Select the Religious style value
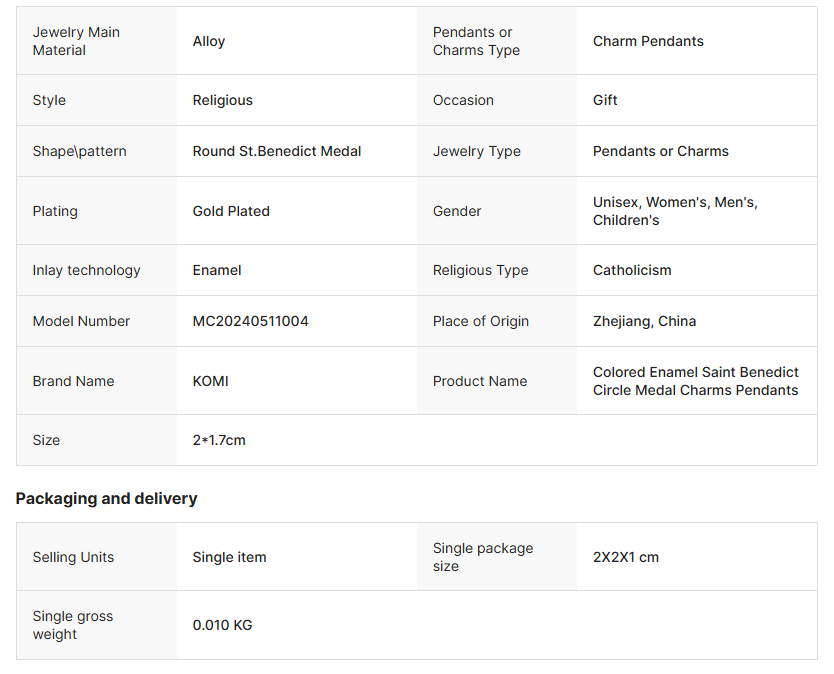Image resolution: width=834 pixels, height=674 pixels. click(x=222, y=100)
